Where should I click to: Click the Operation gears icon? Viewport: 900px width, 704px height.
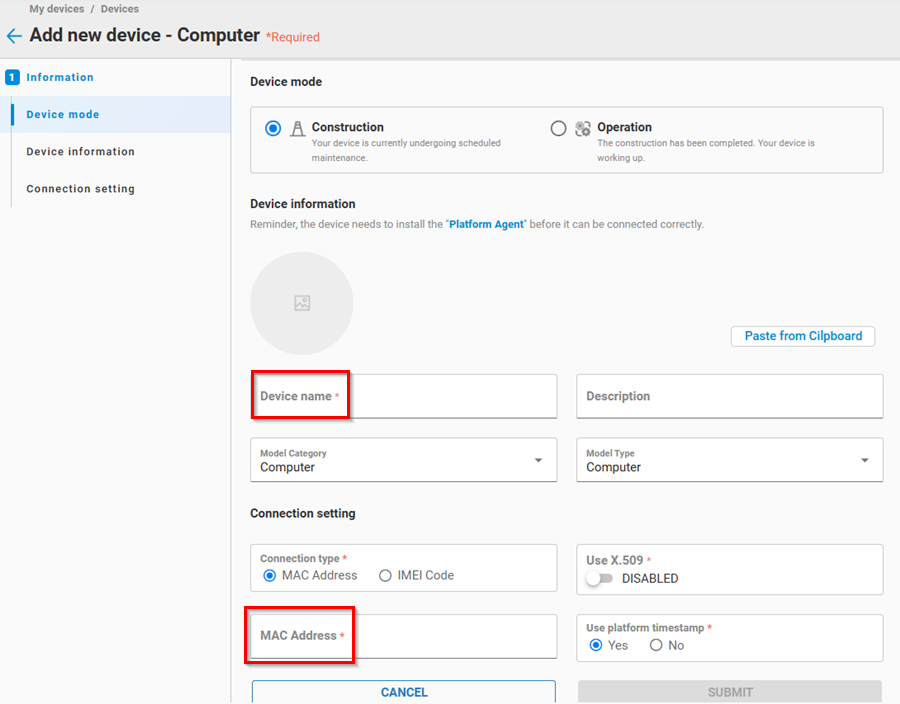(x=583, y=129)
